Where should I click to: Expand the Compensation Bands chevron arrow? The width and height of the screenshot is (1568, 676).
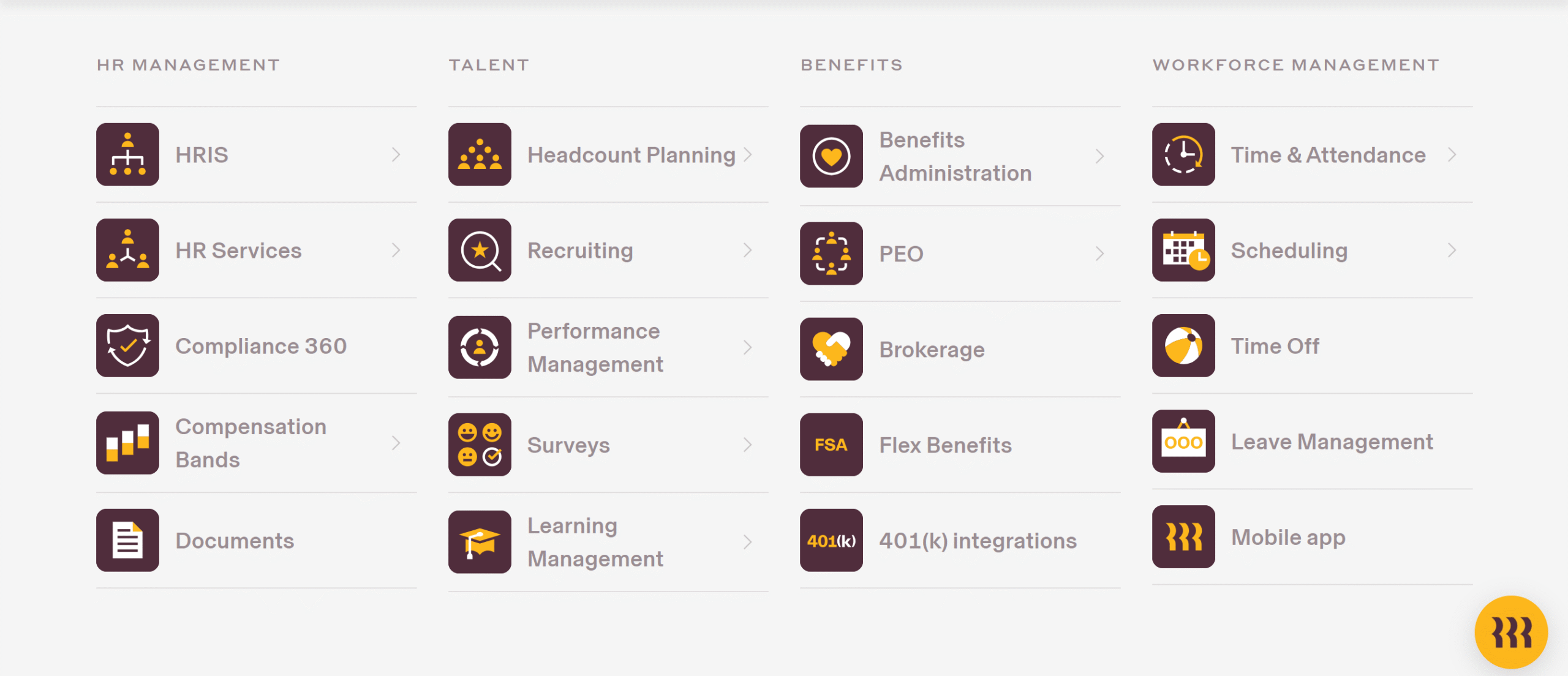396,443
